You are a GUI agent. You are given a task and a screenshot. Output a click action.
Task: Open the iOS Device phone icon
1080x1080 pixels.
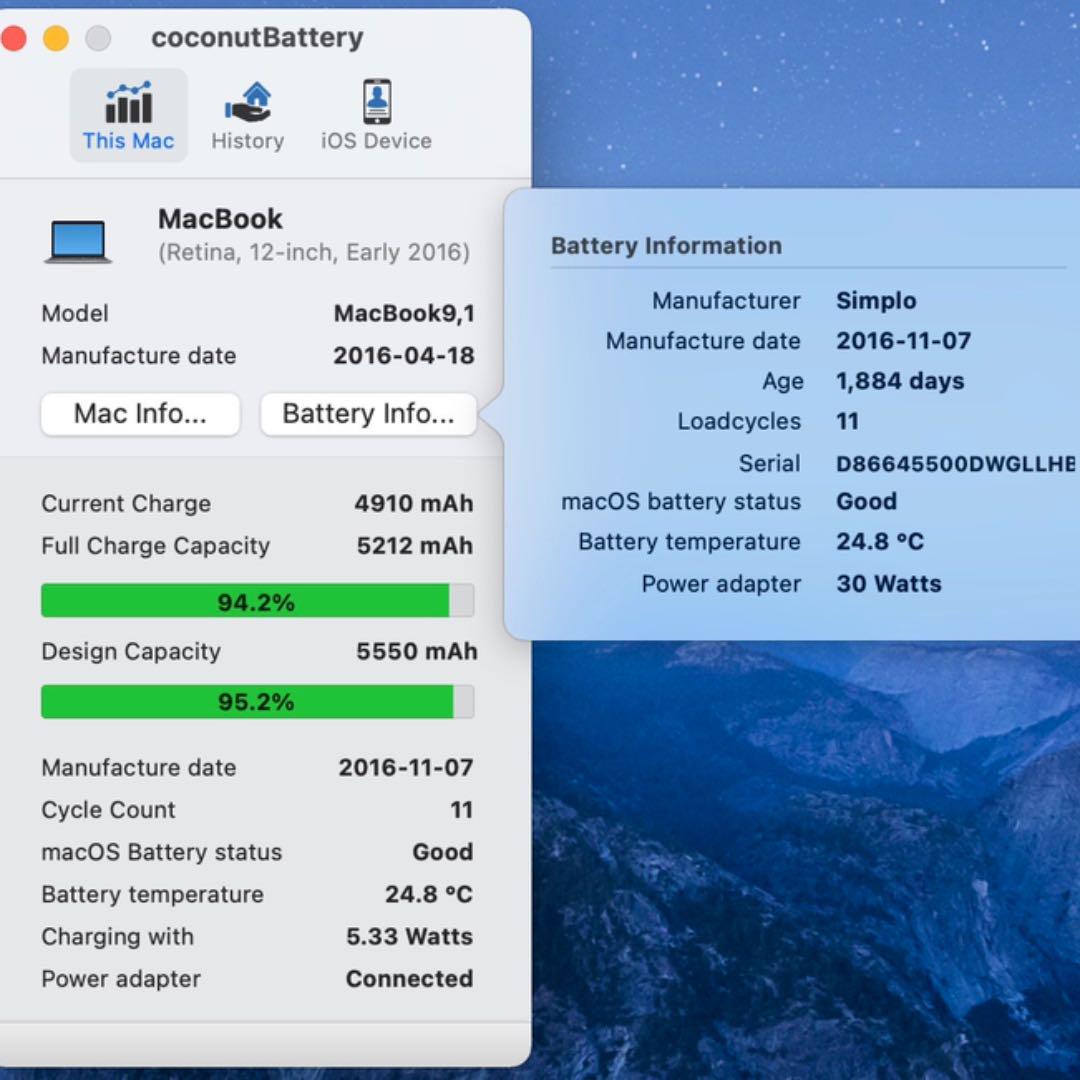[377, 102]
